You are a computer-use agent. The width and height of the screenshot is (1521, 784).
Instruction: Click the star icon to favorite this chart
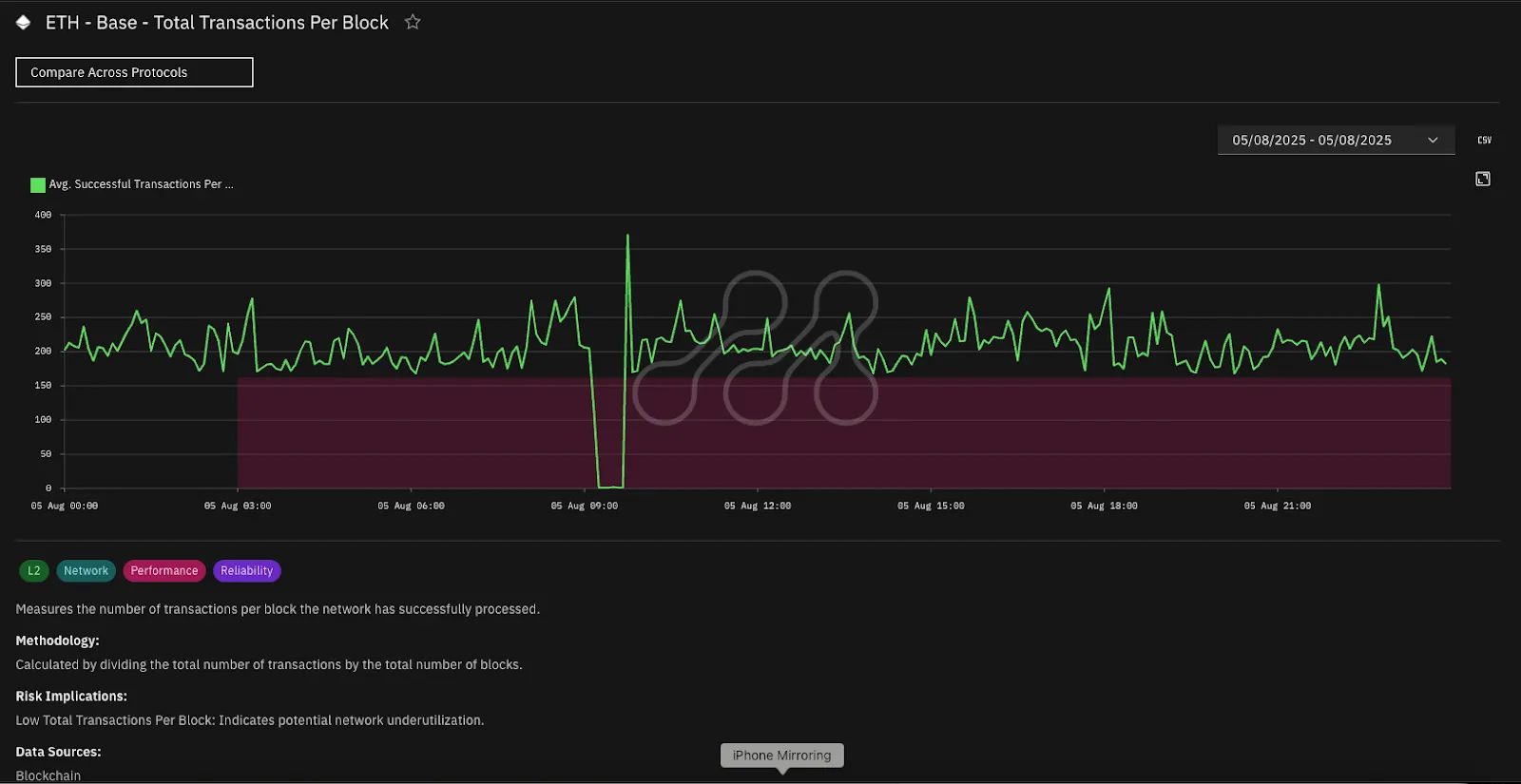click(x=413, y=22)
